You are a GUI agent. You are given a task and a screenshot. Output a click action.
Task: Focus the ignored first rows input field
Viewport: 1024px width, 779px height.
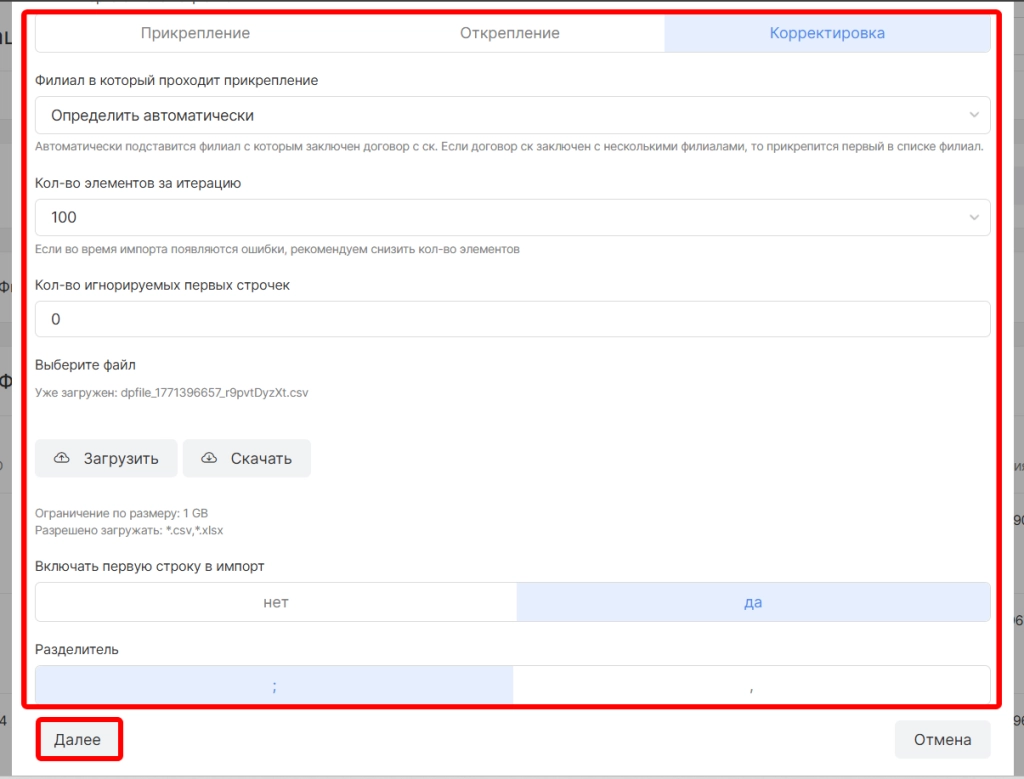pos(512,319)
